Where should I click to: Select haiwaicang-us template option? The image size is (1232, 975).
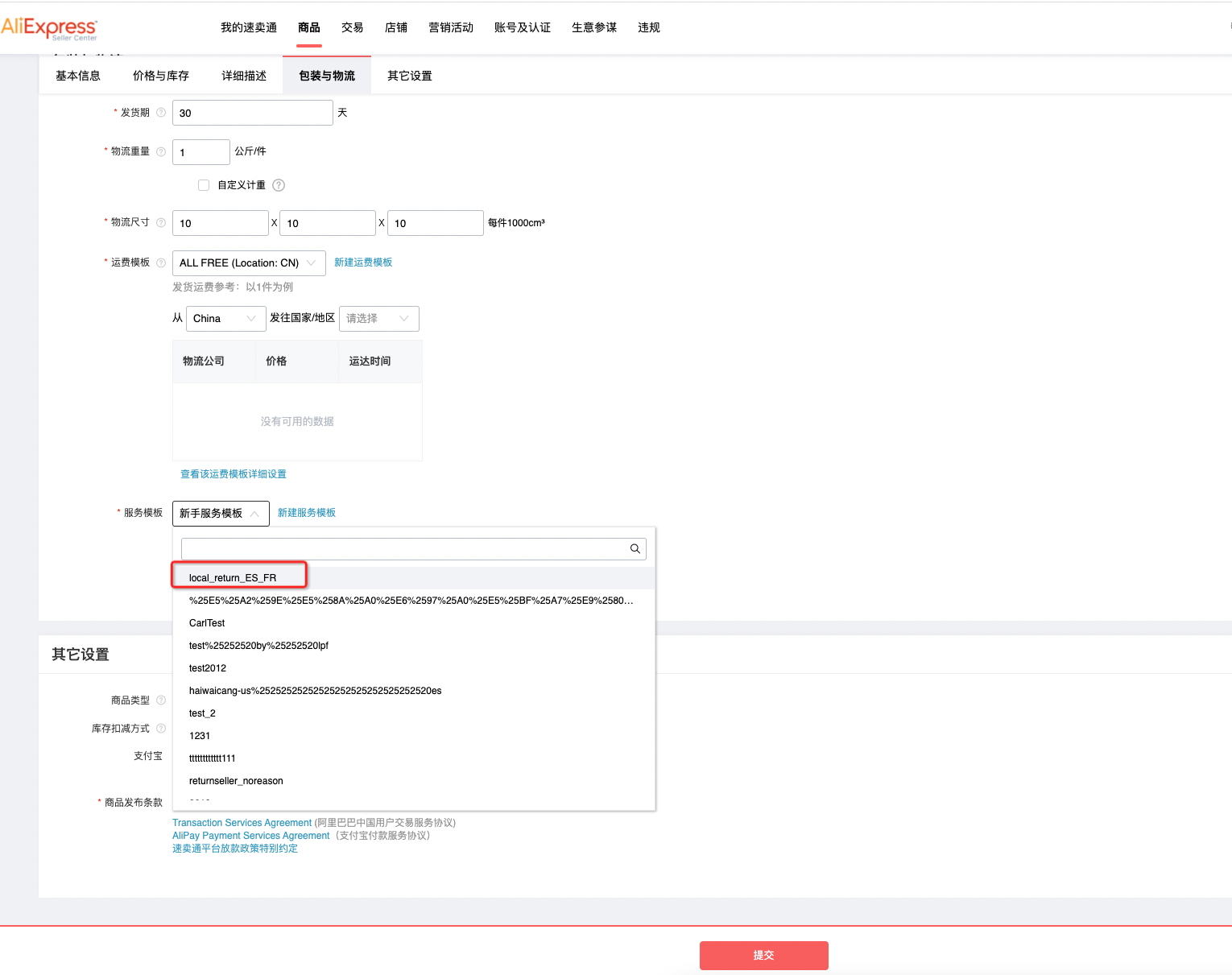pyautogui.click(x=415, y=691)
